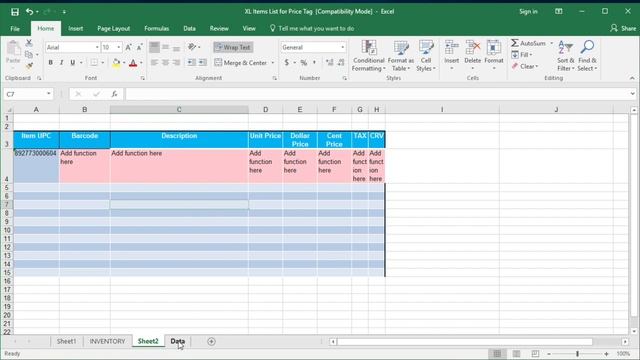The height and width of the screenshot is (360, 640).
Task: Click Merge & Center
Action: click(x=241, y=62)
